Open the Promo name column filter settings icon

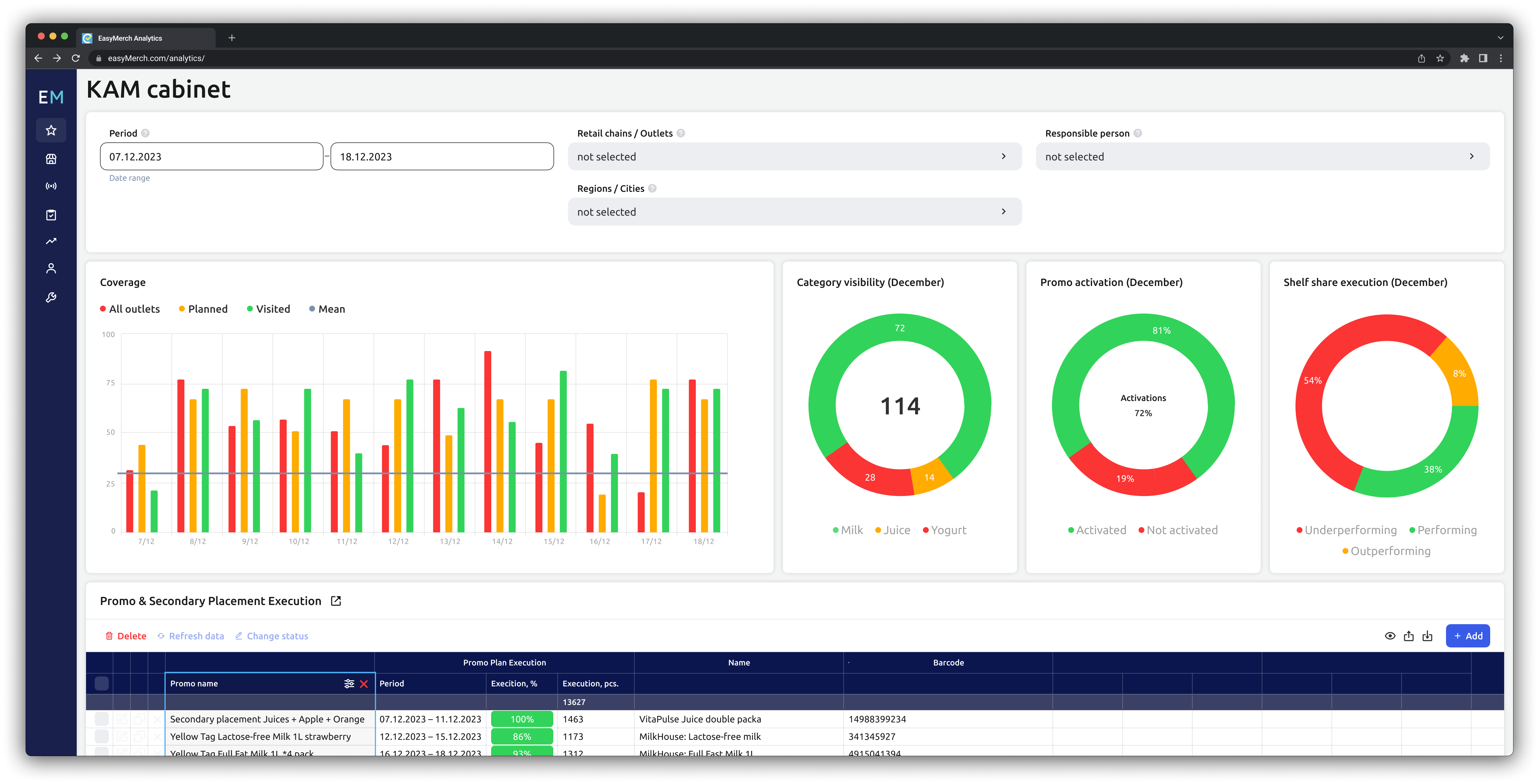point(349,684)
